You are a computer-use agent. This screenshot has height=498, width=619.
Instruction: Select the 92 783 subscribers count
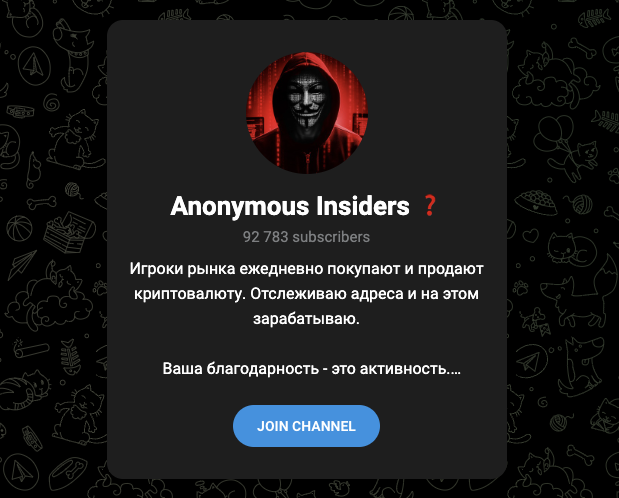(x=306, y=237)
